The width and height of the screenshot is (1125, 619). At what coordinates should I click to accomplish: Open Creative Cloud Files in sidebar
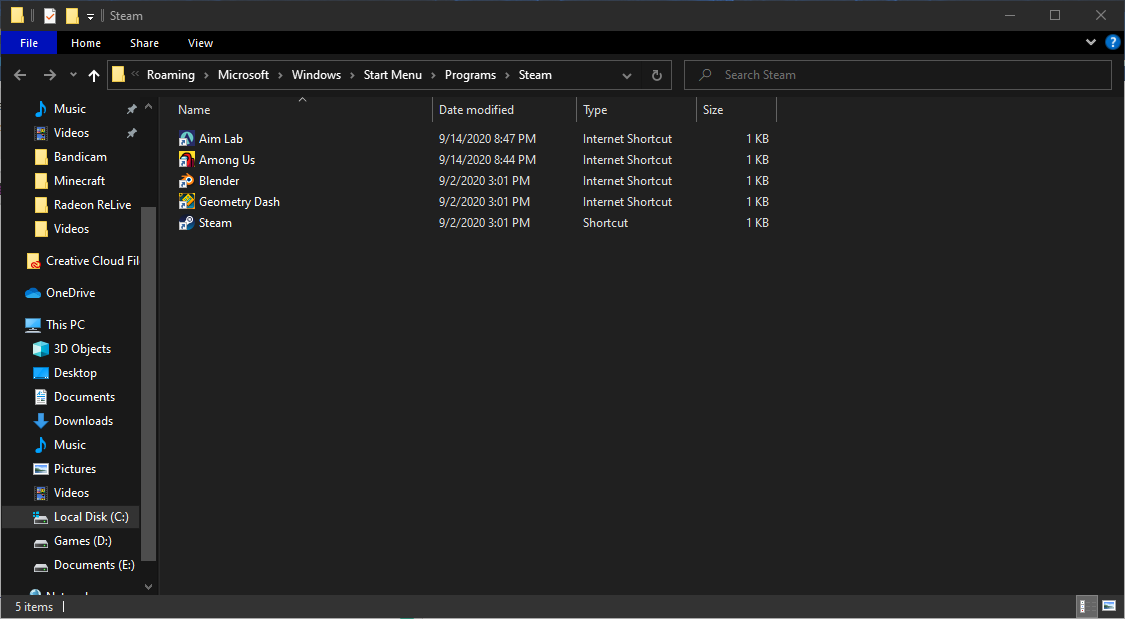click(x=83, y=261)
